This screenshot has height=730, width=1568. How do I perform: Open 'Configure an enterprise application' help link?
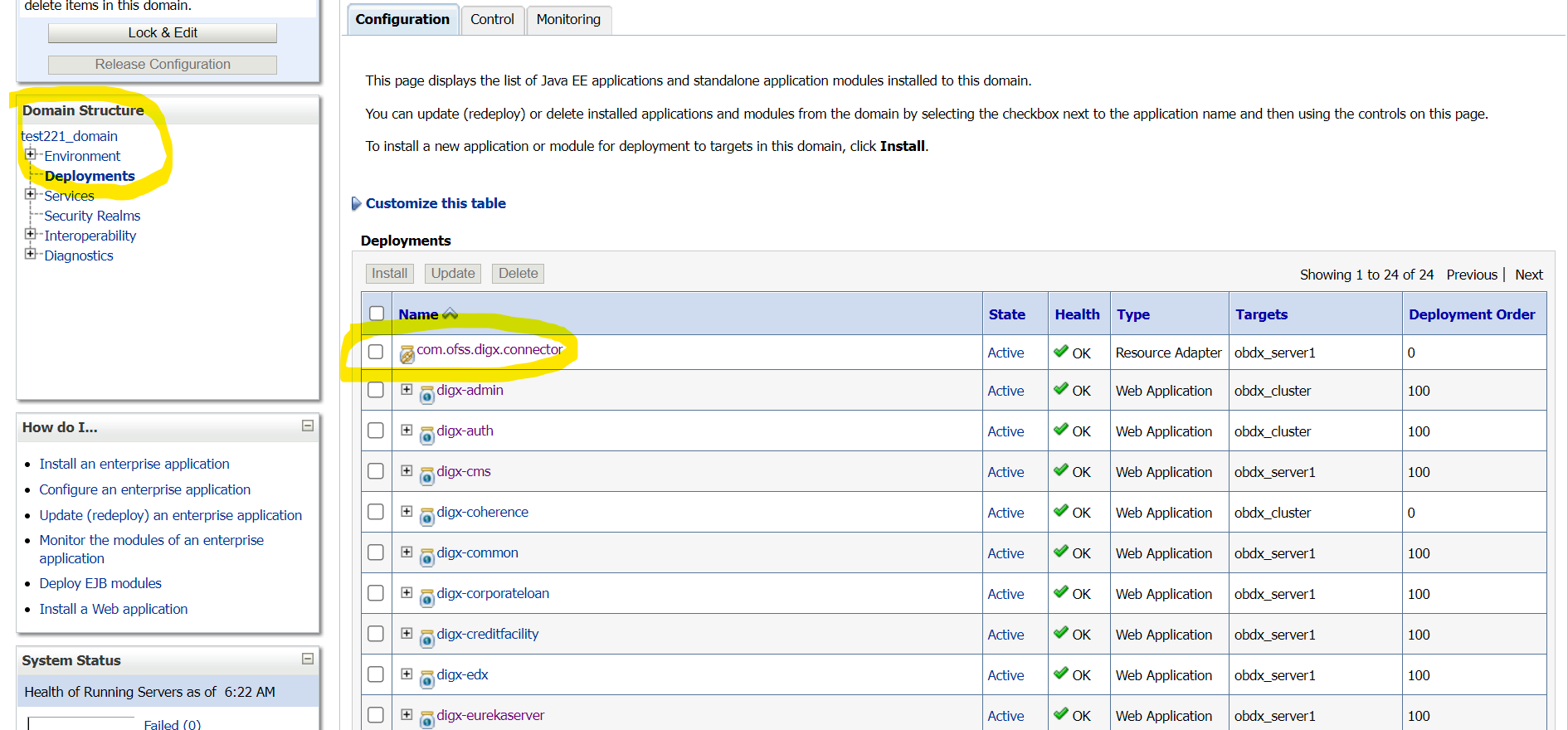144,489
